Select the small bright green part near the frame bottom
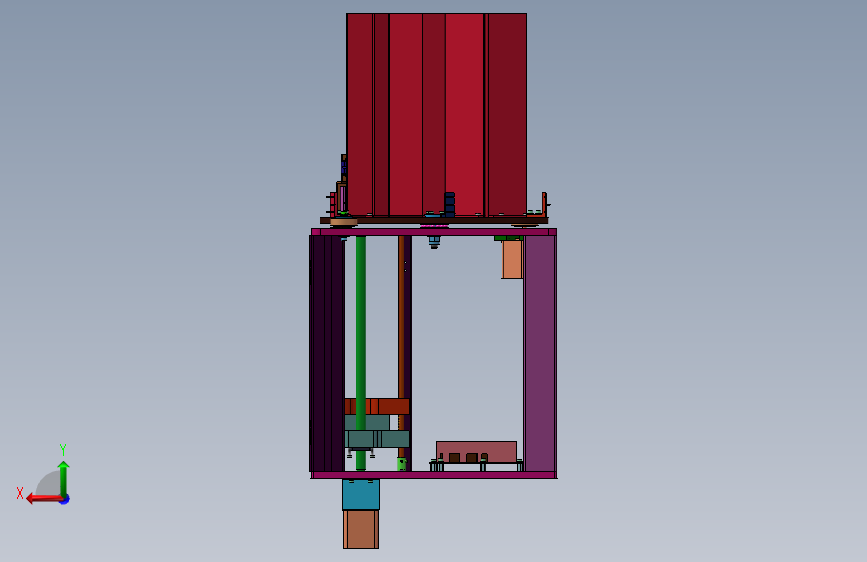This screenshot has height=562, width=867. pos(401,464)
